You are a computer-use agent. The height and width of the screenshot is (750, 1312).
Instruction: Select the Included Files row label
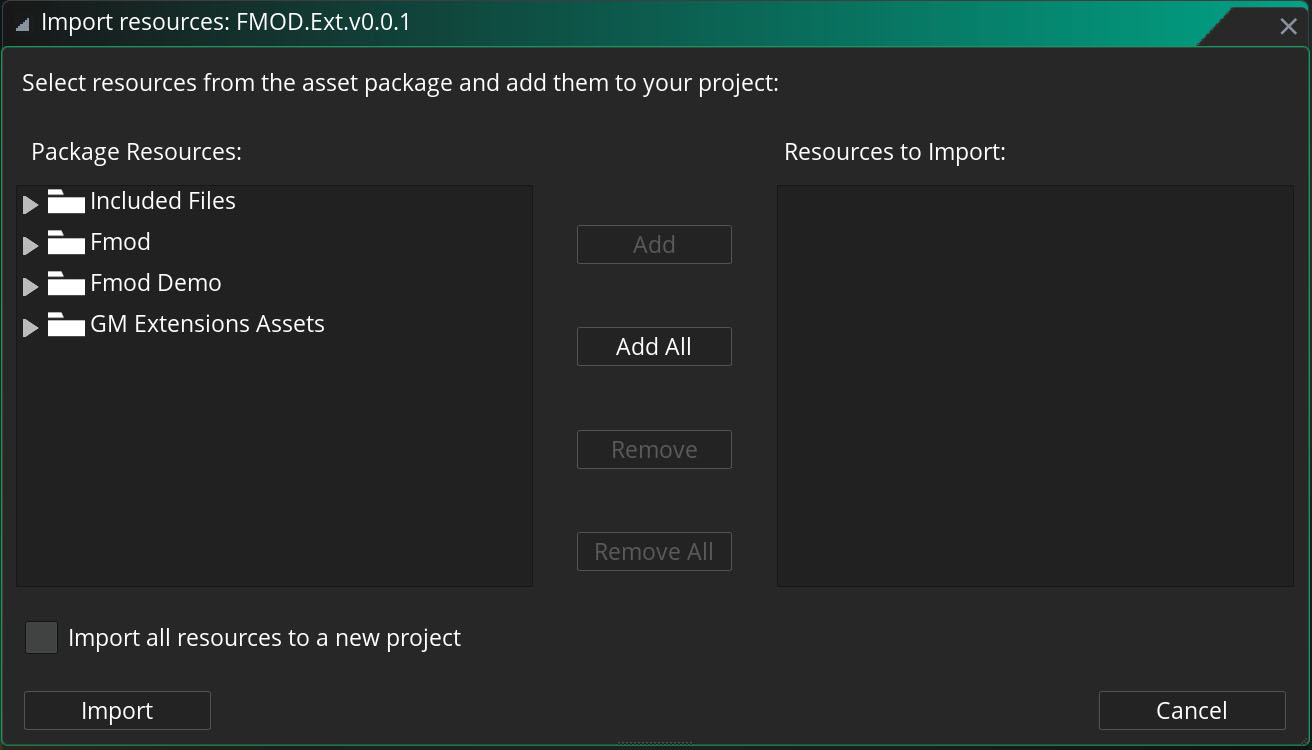[163, 201]
